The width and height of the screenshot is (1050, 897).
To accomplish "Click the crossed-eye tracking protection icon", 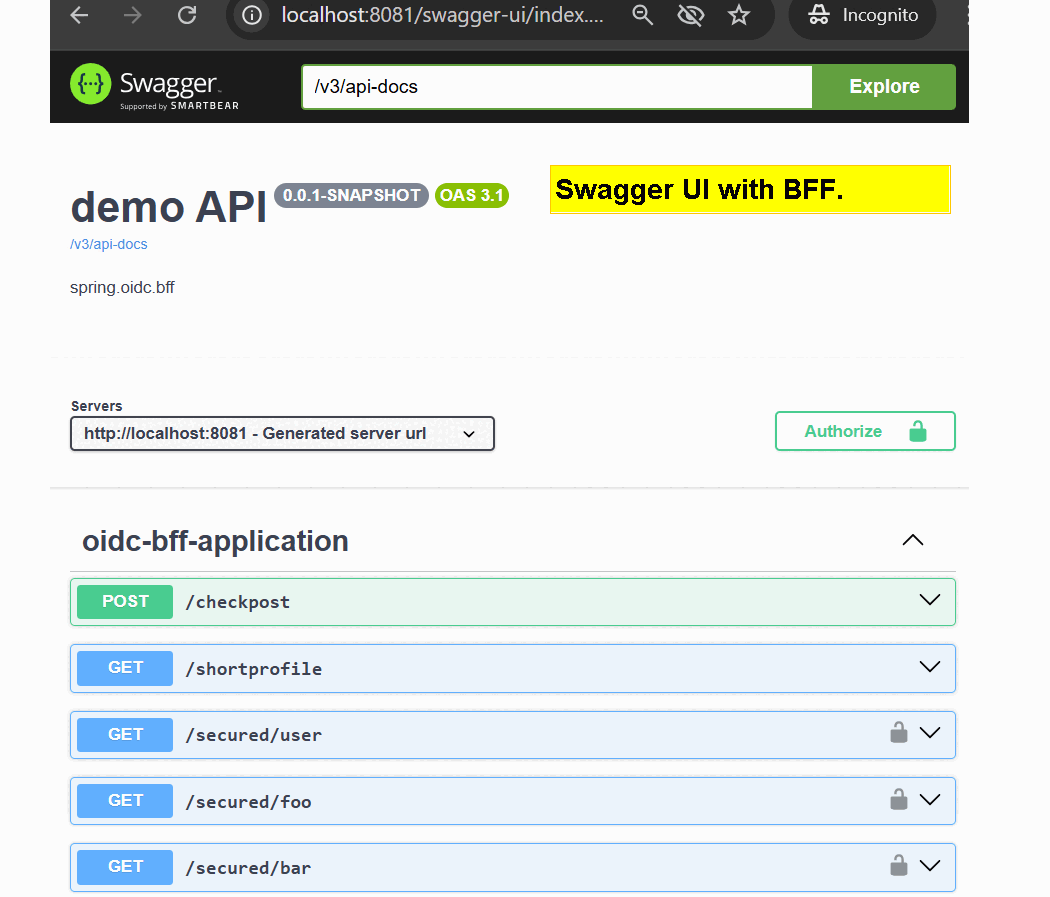I will click(x=690, y=15).
